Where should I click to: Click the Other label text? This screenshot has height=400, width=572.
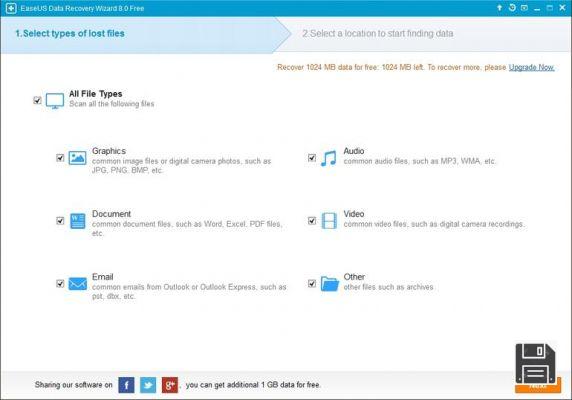click(x=354, y=277)
